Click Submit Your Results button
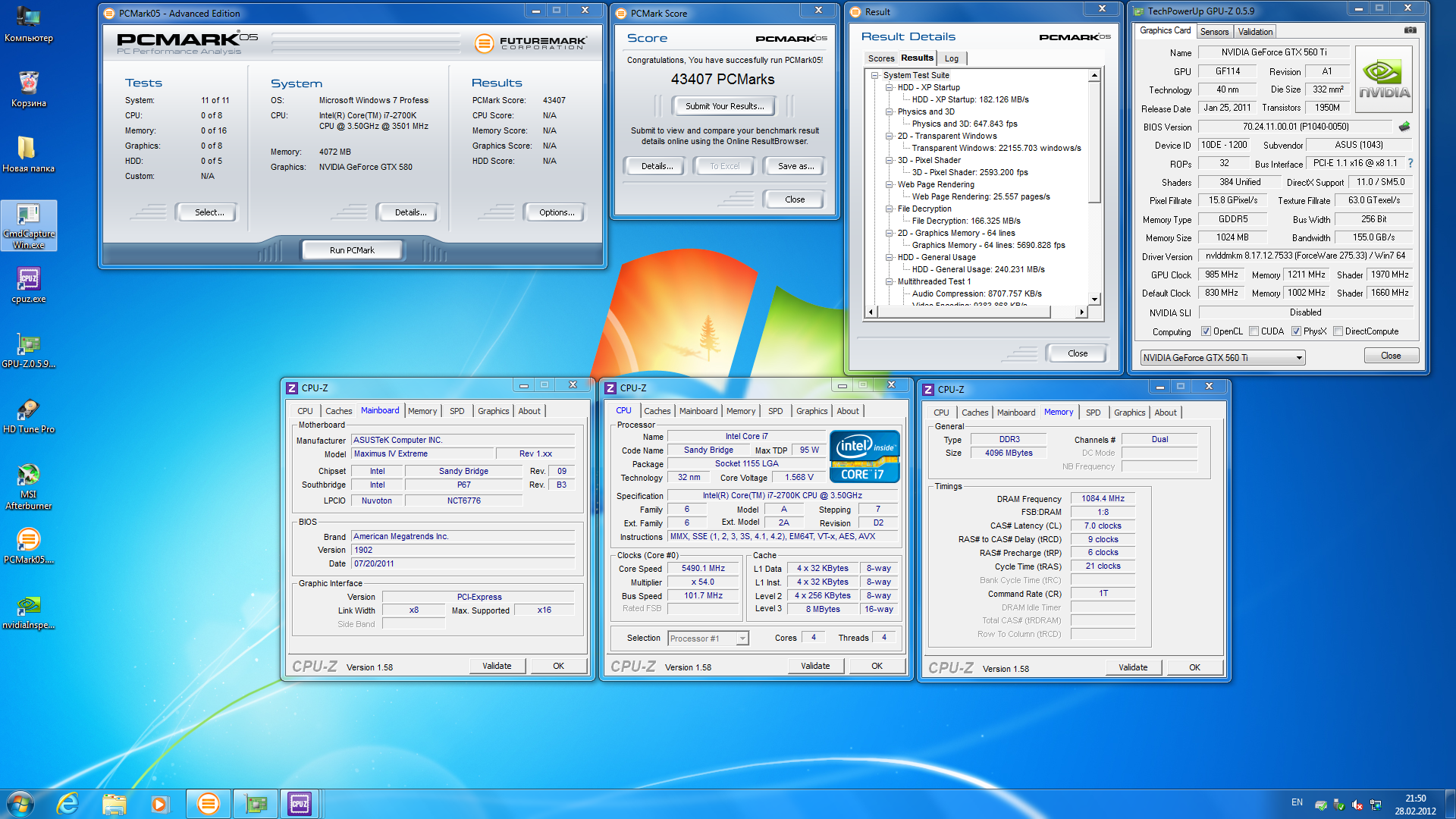This screenshot has width=1456, height=819. pos(724,106)
